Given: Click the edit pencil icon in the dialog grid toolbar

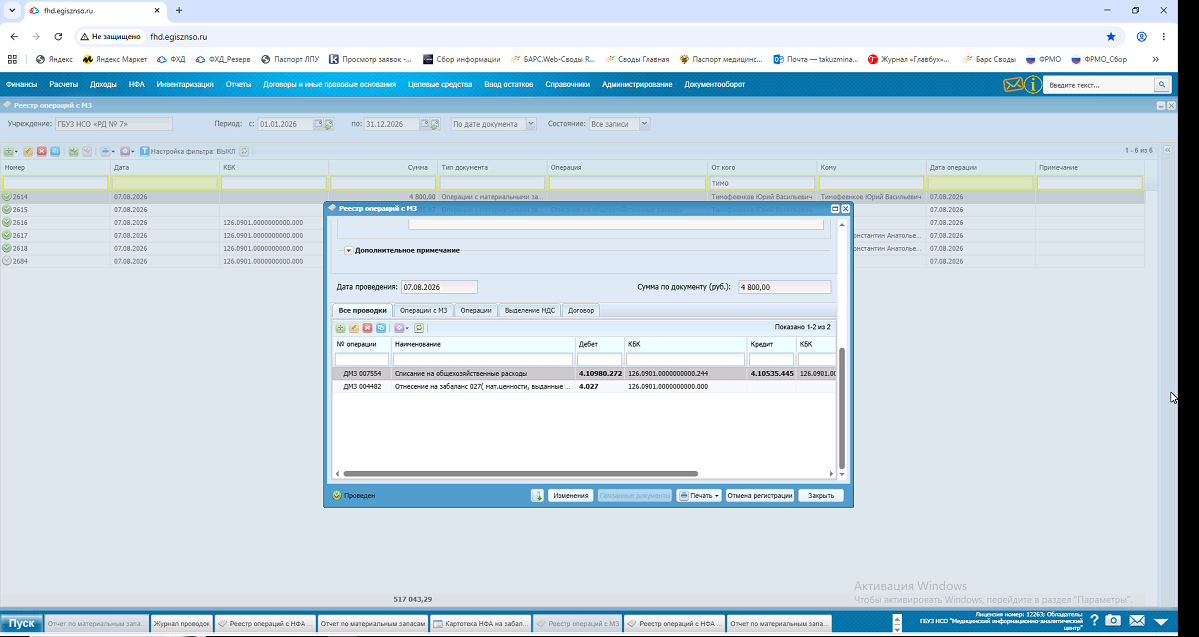Looking at the screenshot, I should (354, 327).
